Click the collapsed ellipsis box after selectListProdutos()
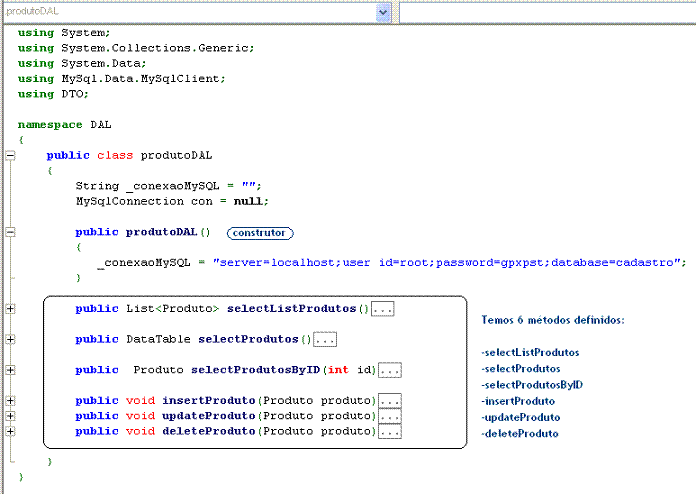 (383, 309)
